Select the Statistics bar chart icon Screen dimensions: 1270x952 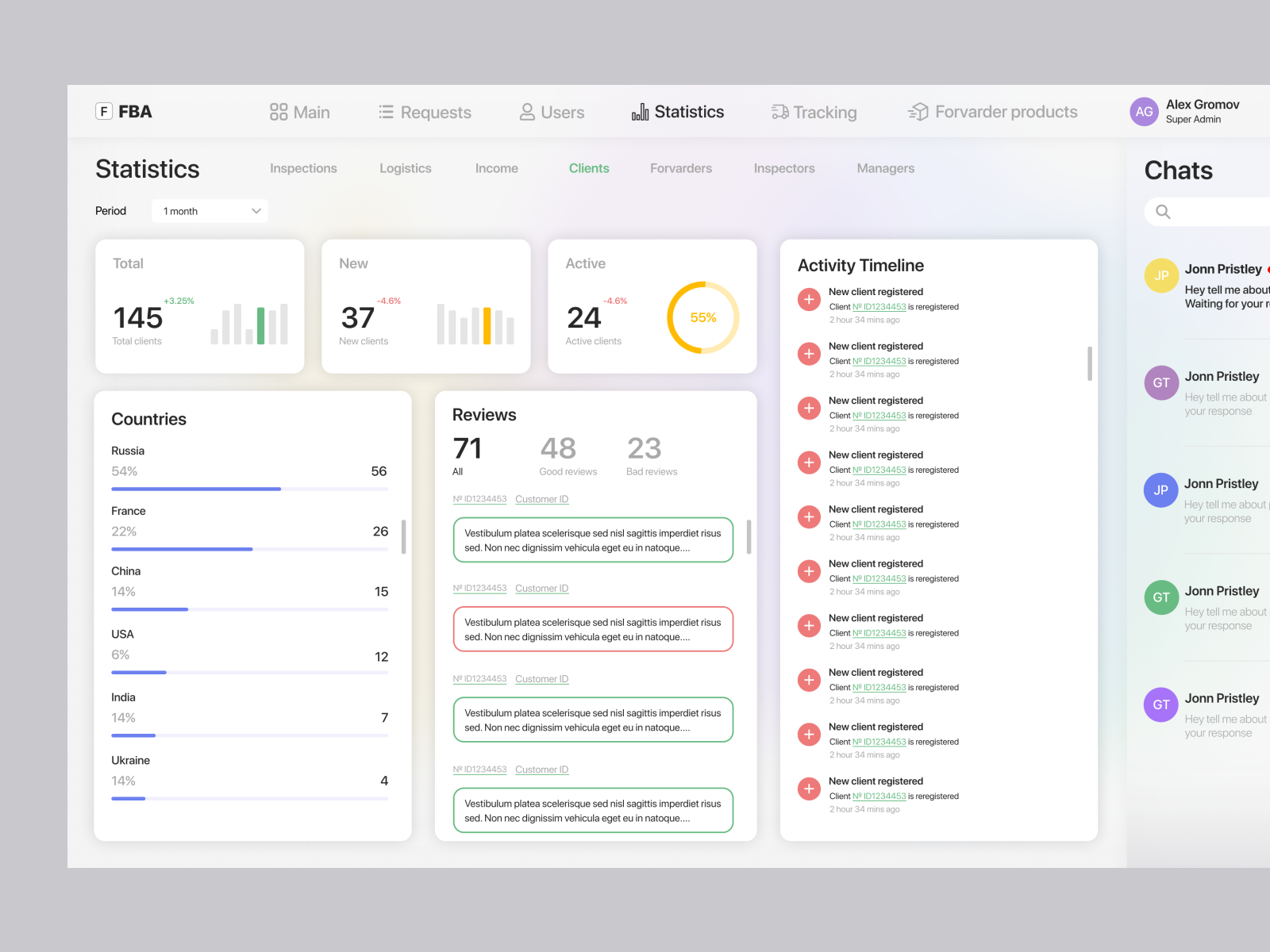[640, 112]
